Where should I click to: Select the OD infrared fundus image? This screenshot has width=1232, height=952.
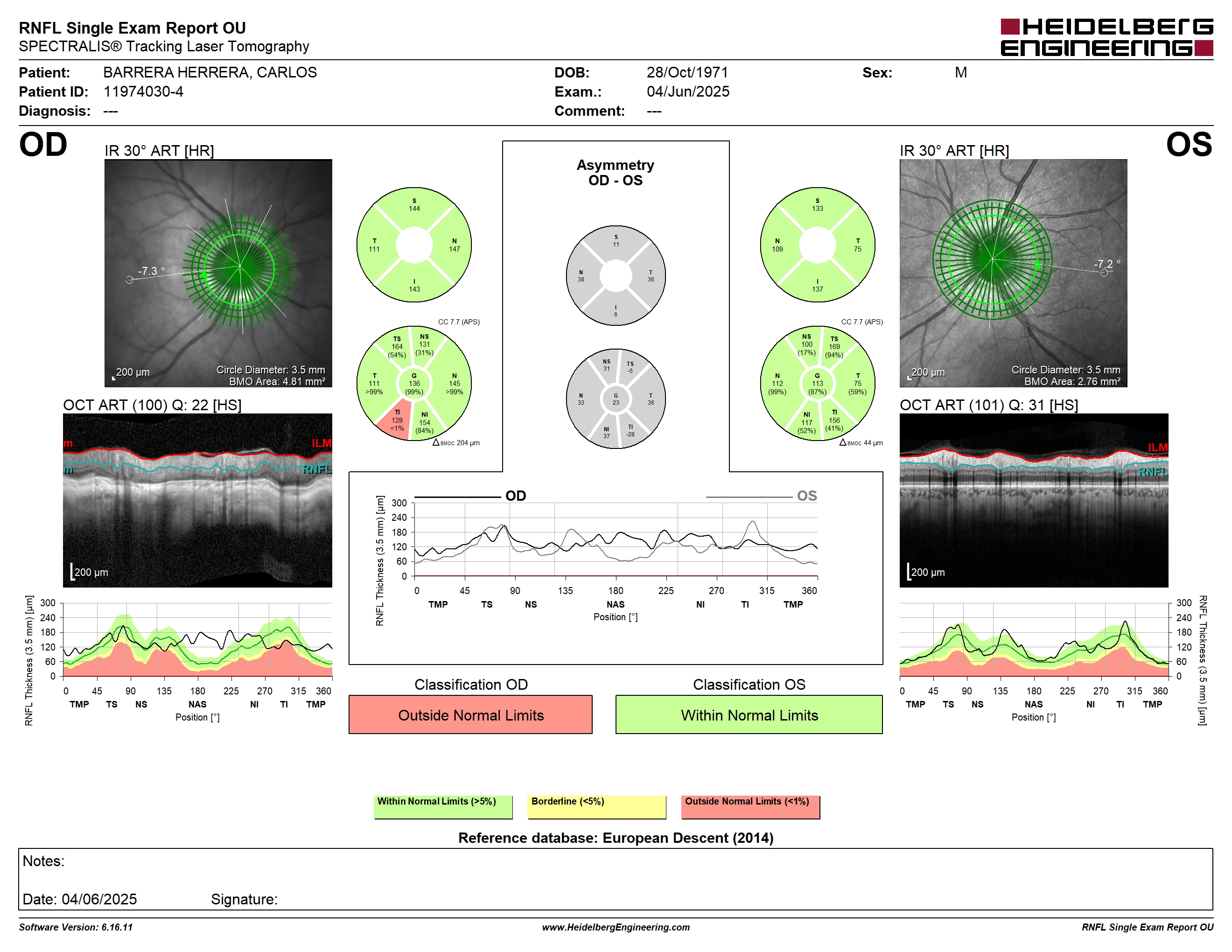tap(218, 273)
